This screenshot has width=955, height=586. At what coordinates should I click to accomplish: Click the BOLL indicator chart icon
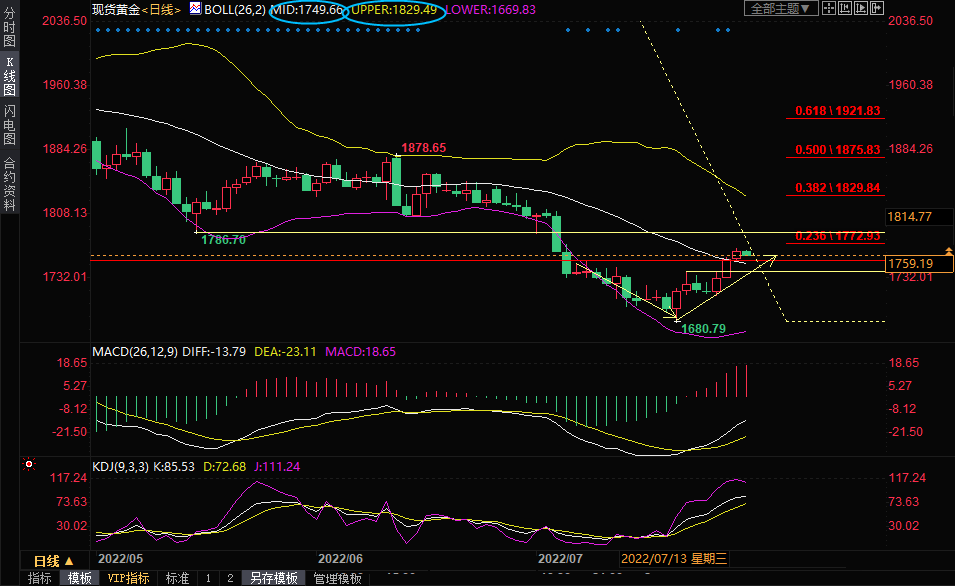[x=196, y=9]
